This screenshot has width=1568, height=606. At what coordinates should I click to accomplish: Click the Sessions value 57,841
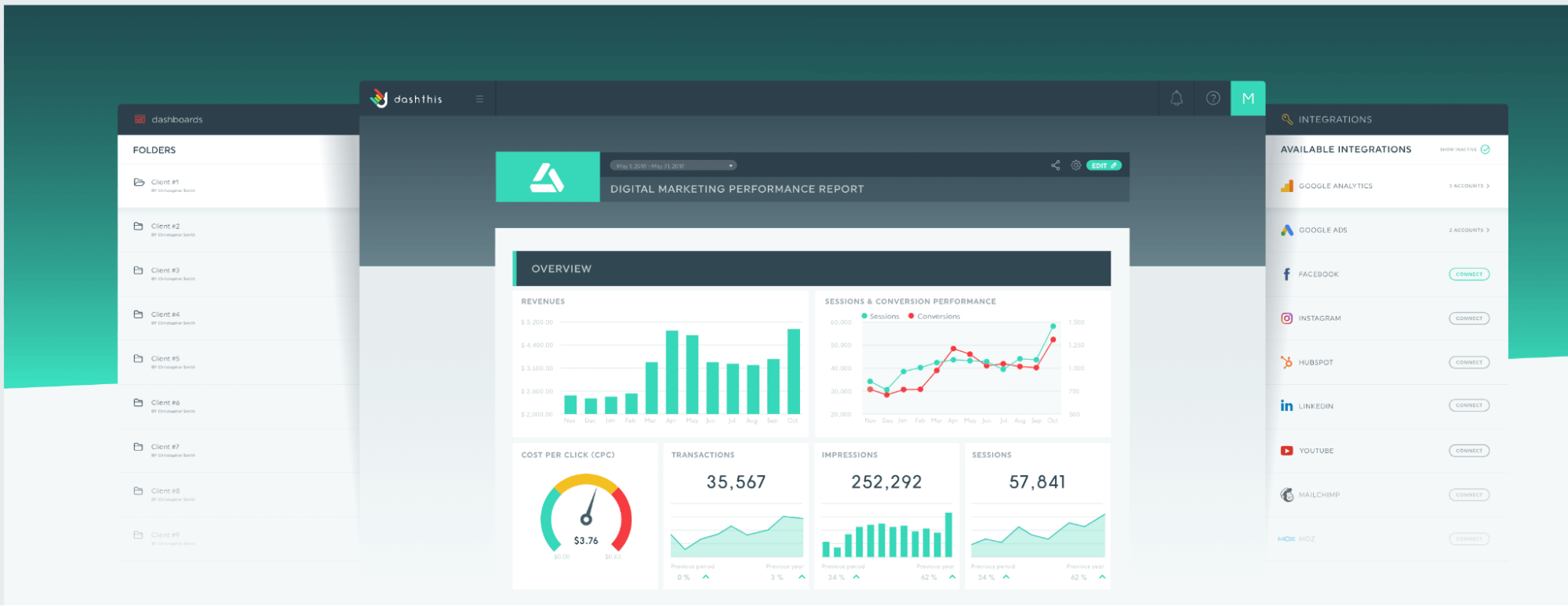1037,482
